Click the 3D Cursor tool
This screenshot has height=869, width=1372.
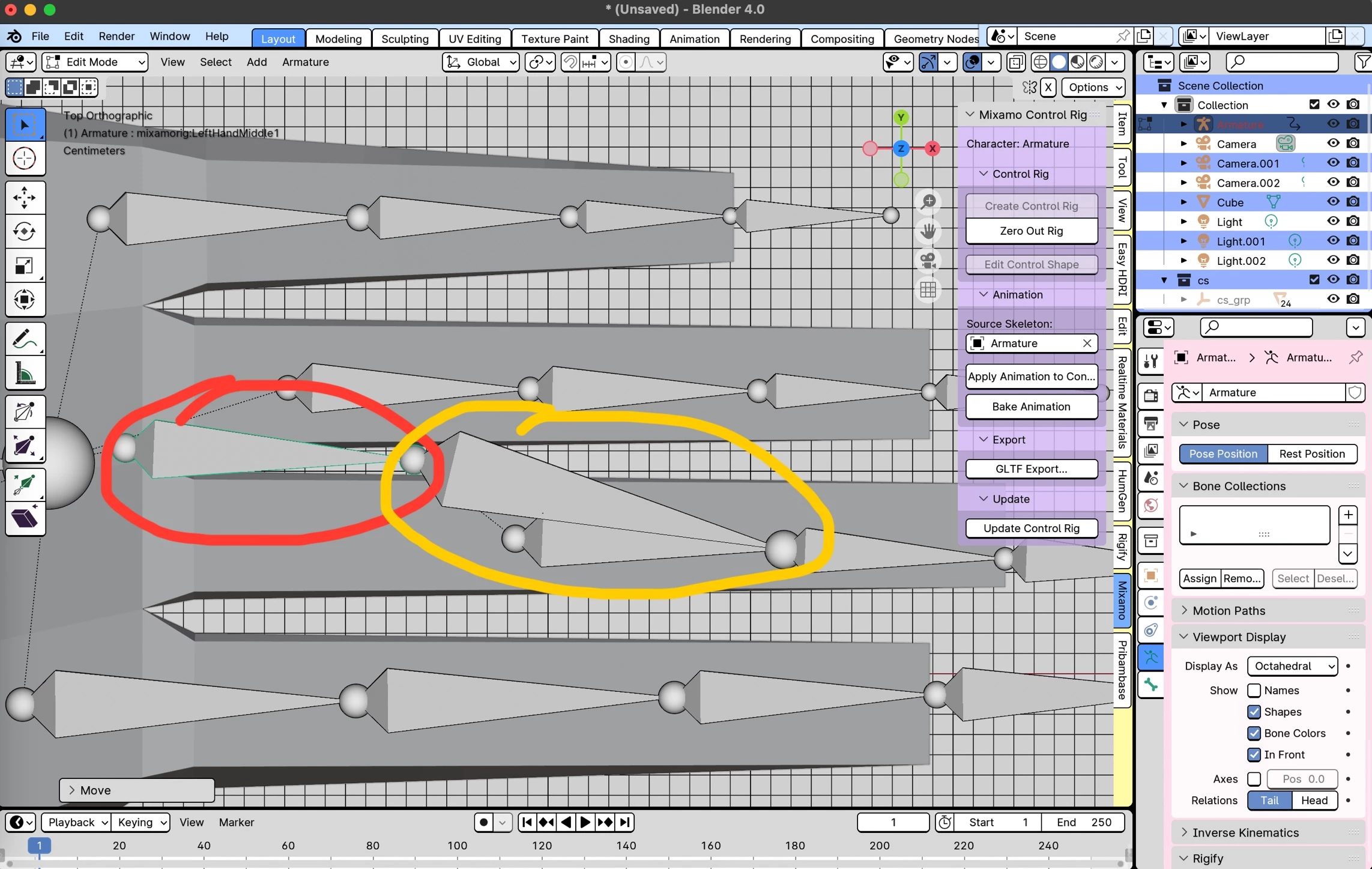click(x=25, y=159)
